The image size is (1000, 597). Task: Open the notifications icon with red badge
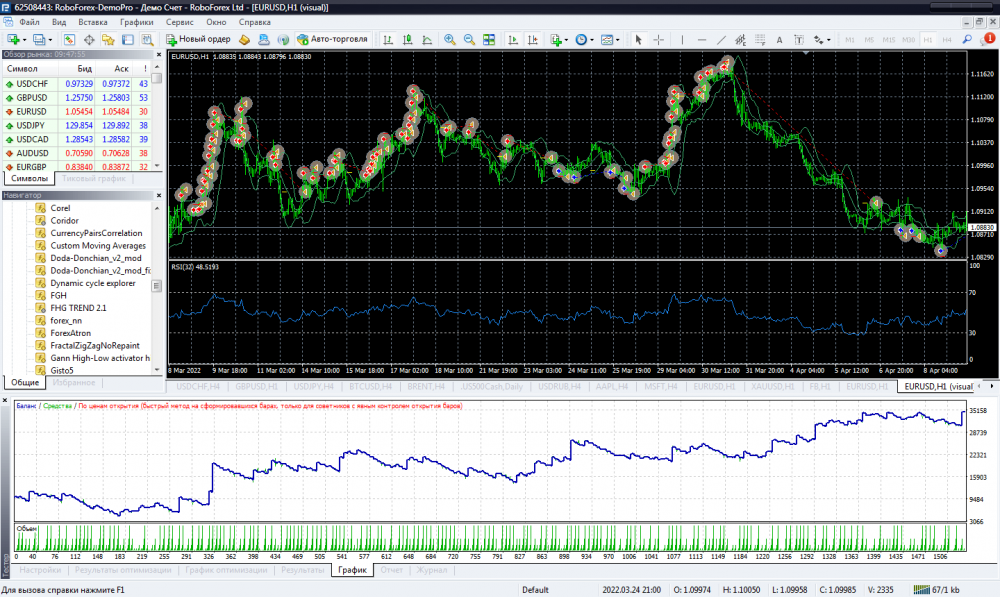click(x=988, y=40)
